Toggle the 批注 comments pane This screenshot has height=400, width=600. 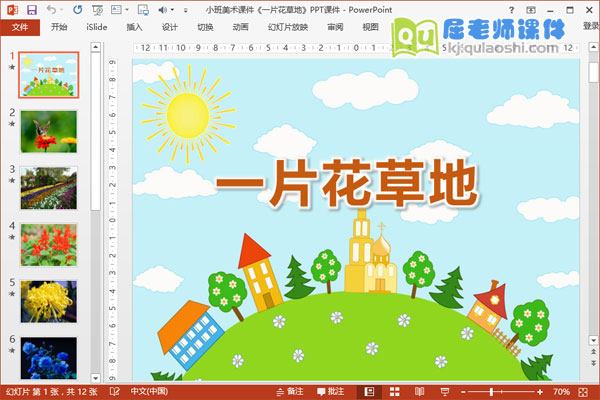331,392
